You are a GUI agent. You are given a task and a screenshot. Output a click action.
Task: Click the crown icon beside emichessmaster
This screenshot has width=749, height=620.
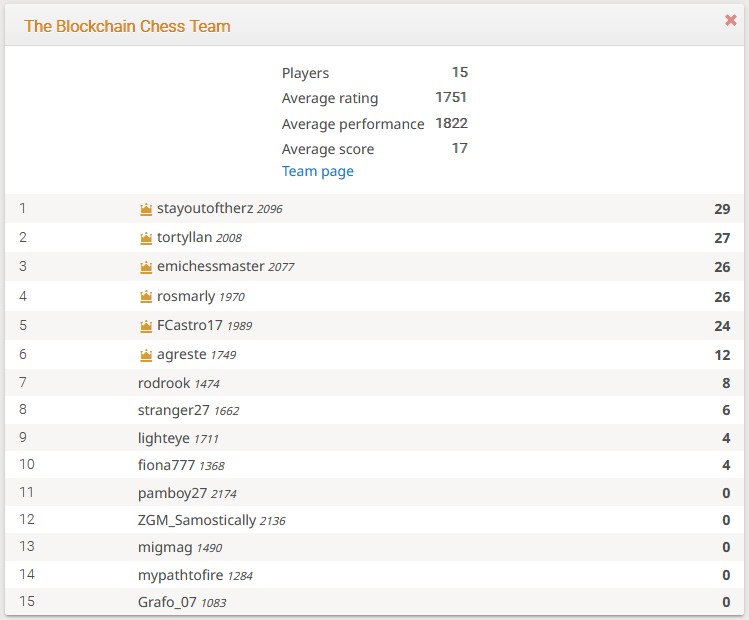(x=146, y=267)
